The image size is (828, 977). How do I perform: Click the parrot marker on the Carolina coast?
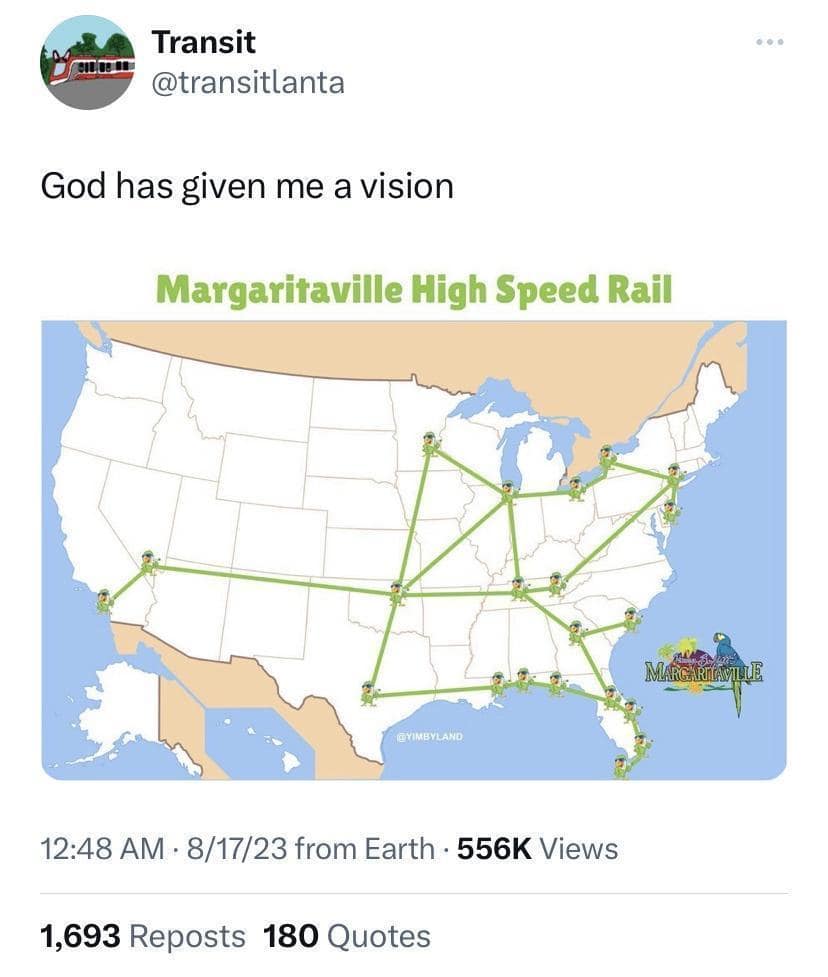coord(632,619)
